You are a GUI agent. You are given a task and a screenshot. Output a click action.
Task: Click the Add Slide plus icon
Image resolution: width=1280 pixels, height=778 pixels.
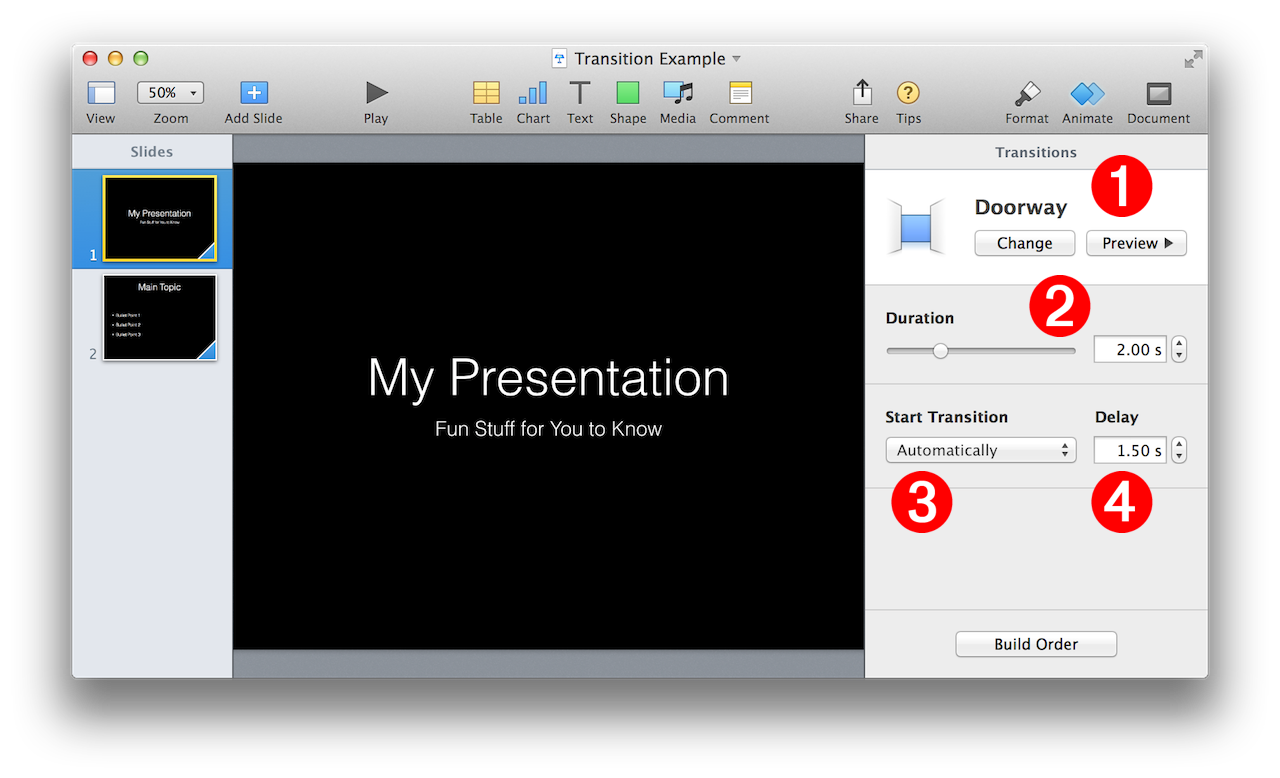coord(254,93)
